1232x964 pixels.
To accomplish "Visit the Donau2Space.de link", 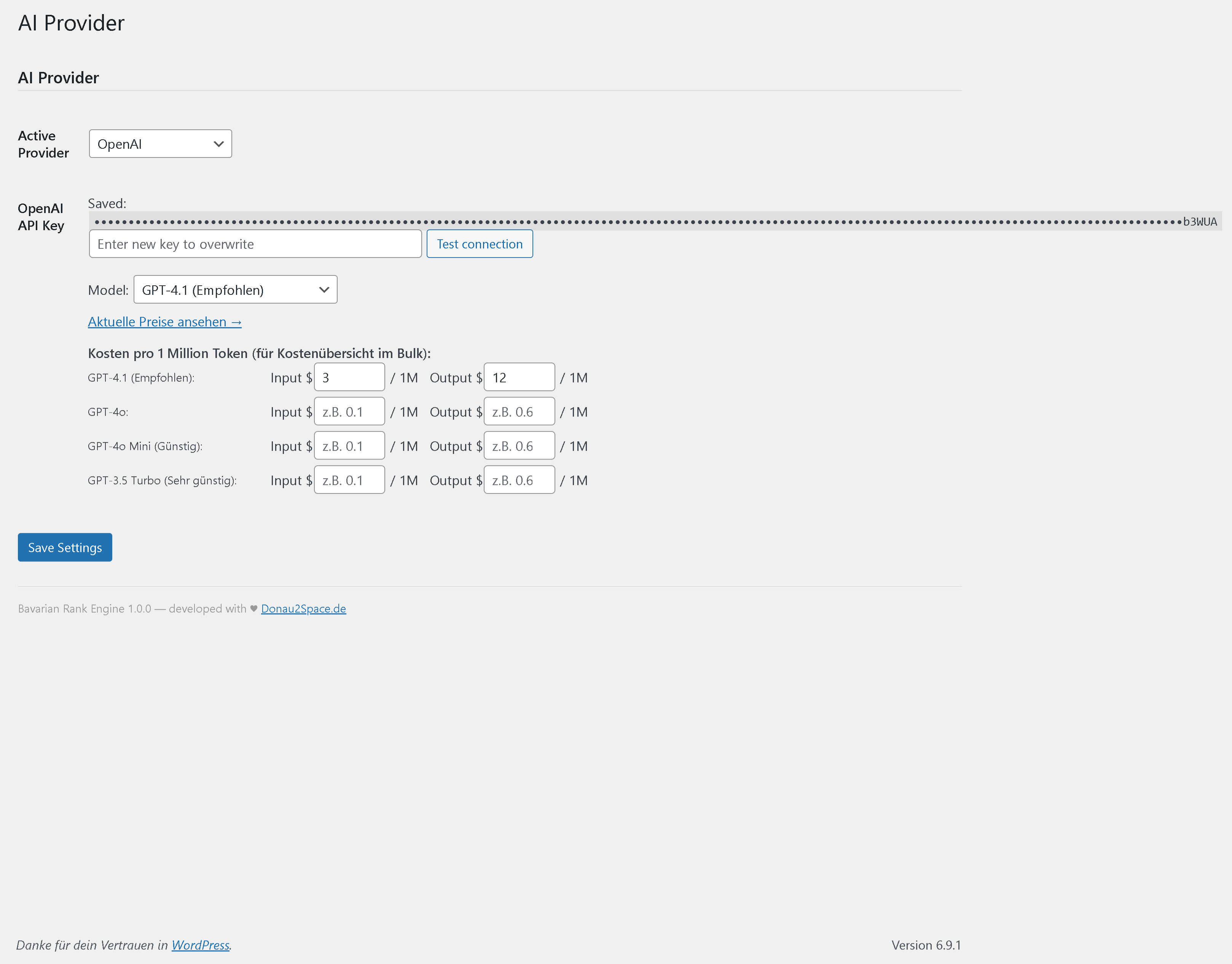I will pyautogui.click(x=303, y=609).
